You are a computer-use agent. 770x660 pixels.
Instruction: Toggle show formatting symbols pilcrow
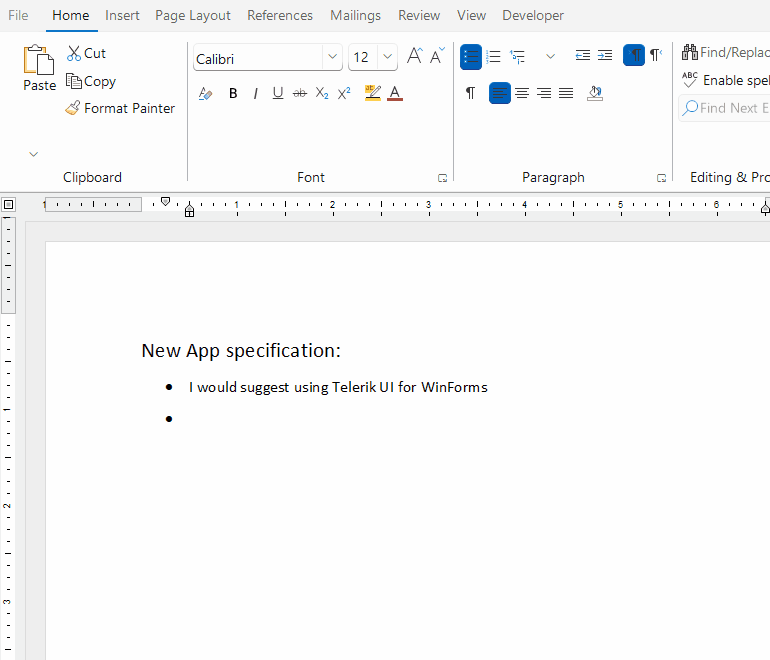(x=470, y=93)
